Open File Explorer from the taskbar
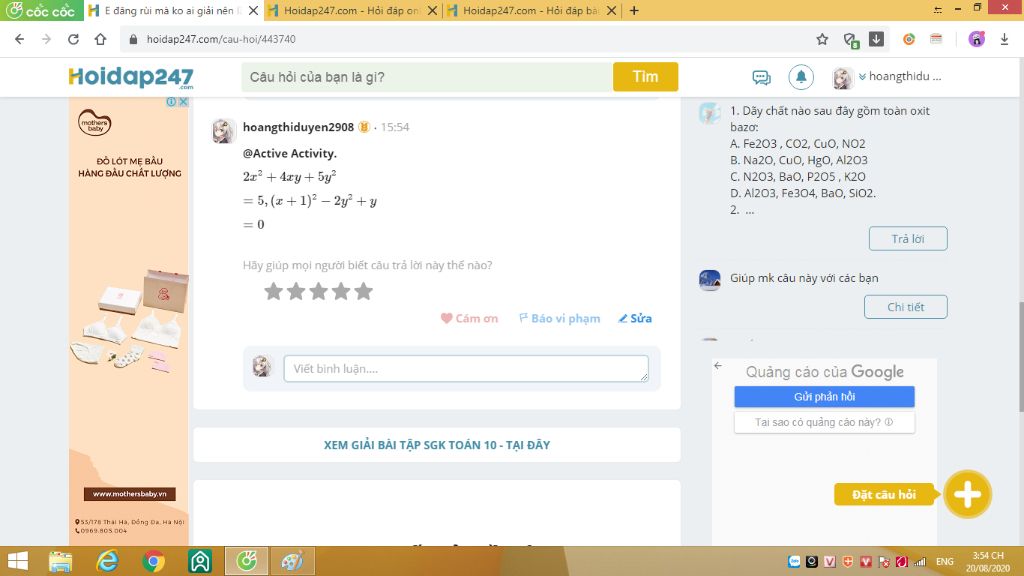This screenshot has height=576, width=1024. 60,561
